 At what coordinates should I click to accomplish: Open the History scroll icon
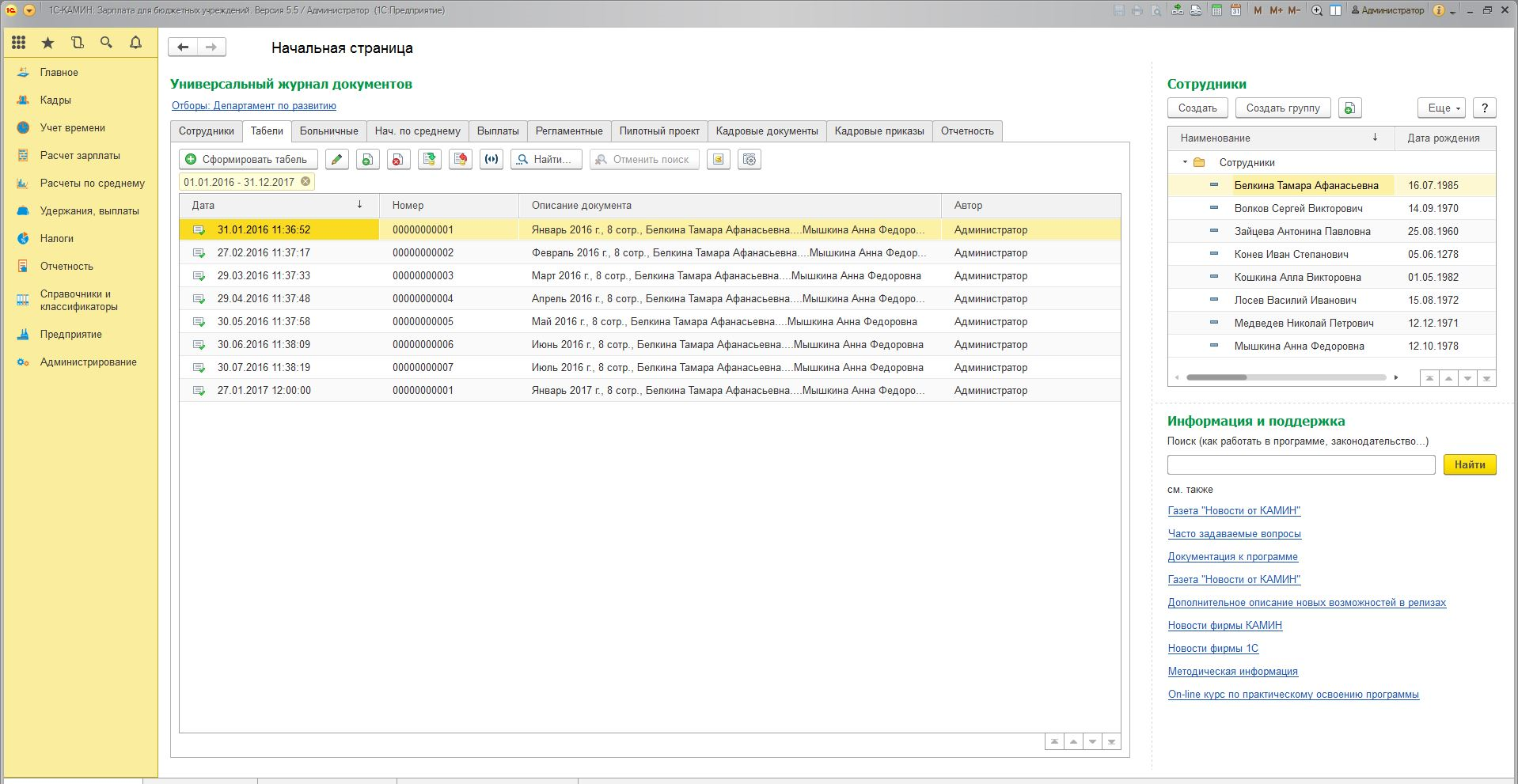[x=77, y=43]
